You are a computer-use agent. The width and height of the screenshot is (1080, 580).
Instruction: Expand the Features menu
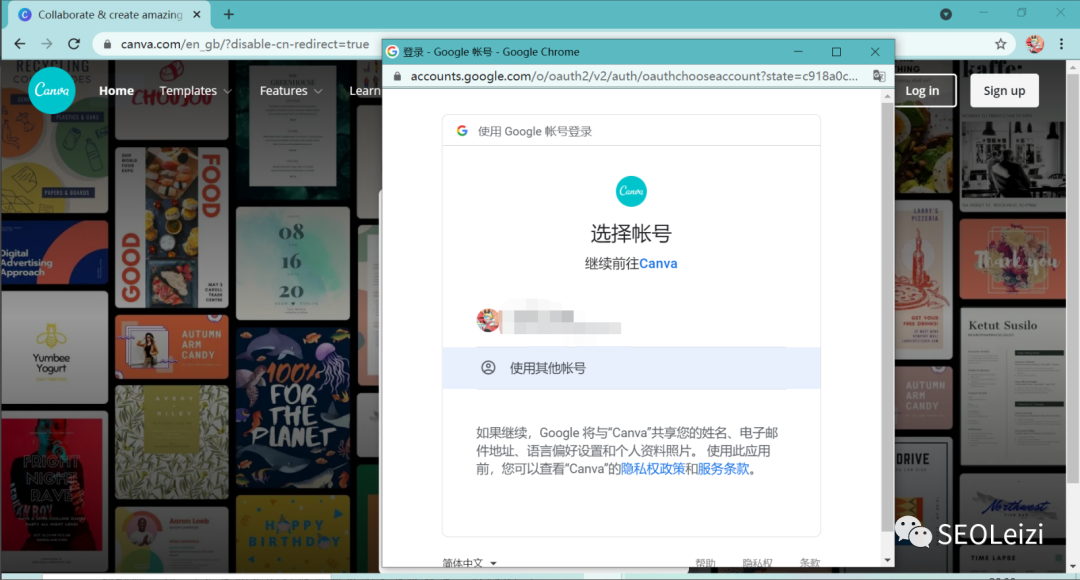pos(291,90)
